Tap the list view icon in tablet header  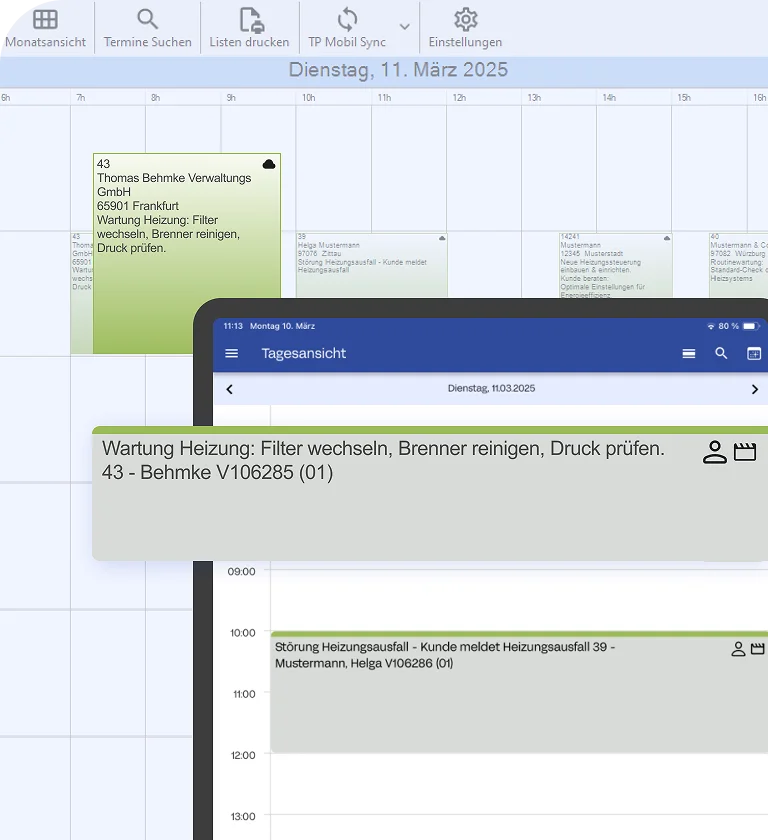click(688, 354)
